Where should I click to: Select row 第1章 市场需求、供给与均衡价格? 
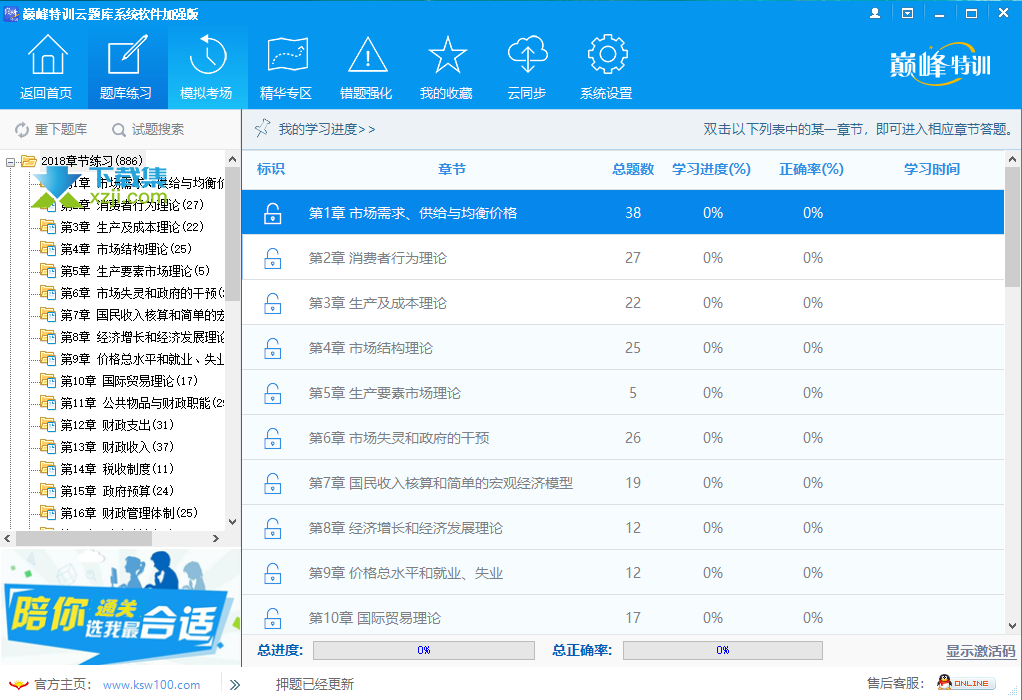point(622,212)
